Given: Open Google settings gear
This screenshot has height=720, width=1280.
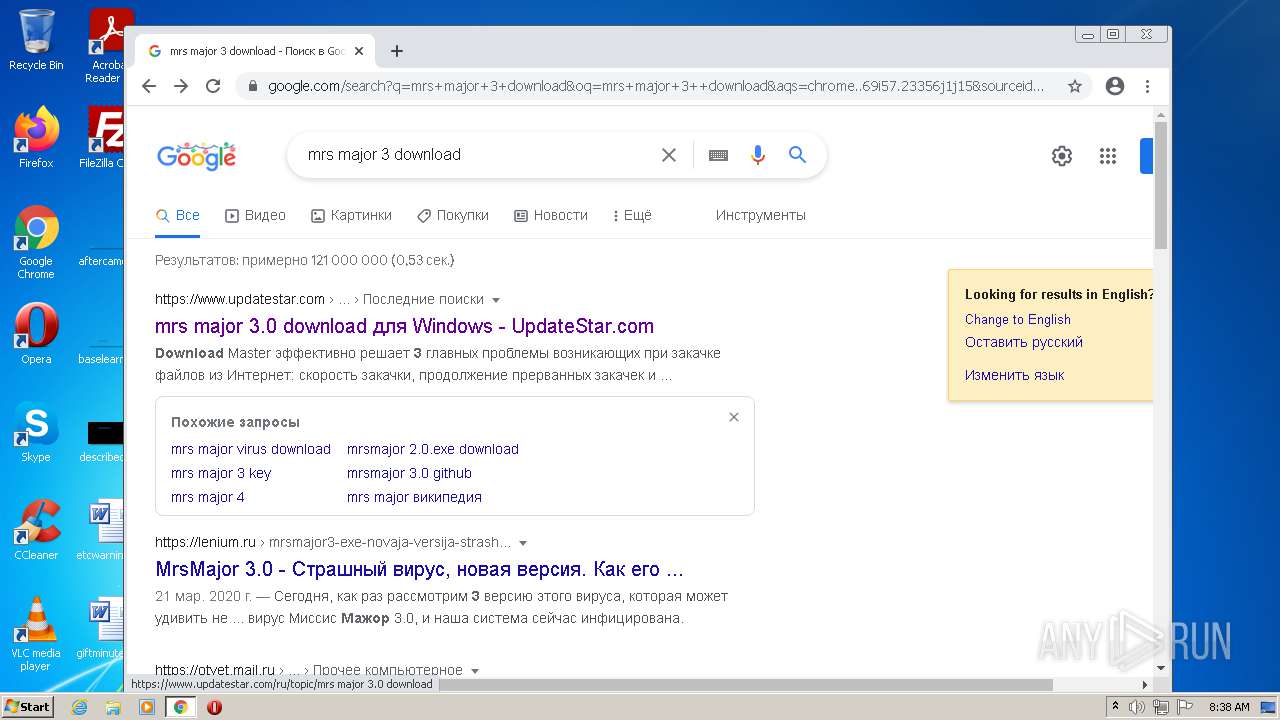Looking at the screenshot, I should click(x=1062, y=156).
